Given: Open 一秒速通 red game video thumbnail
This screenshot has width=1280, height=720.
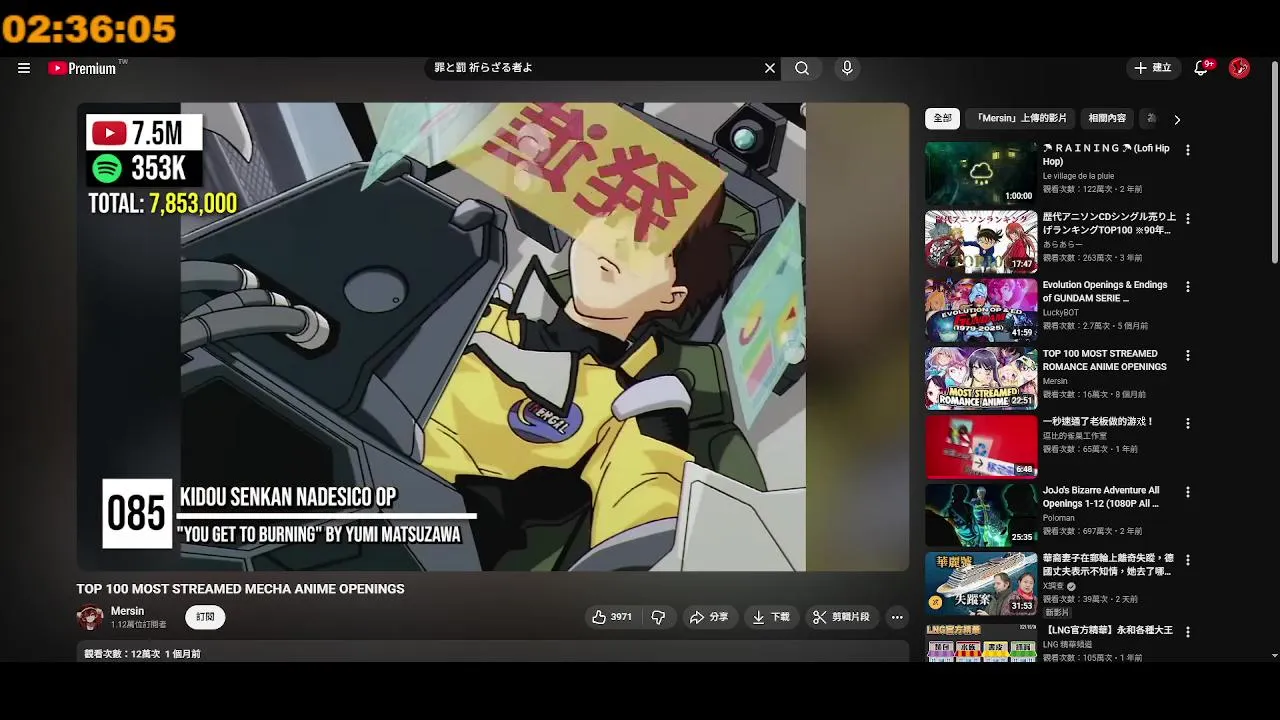Looking at the screenshot, I should (981, 447).
